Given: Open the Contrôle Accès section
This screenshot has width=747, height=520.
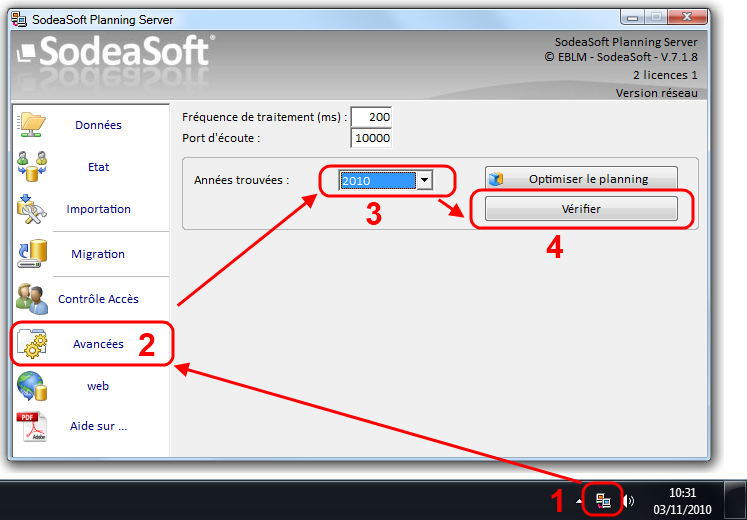Looking at the screenshot, I should point(99,299).
